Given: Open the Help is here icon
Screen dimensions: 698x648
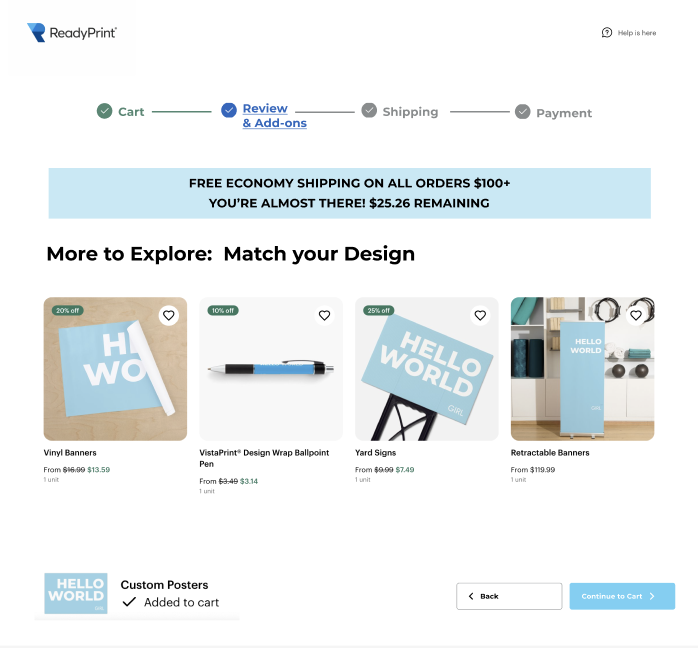Looking at the screenshot, I should tap(607, 32).
